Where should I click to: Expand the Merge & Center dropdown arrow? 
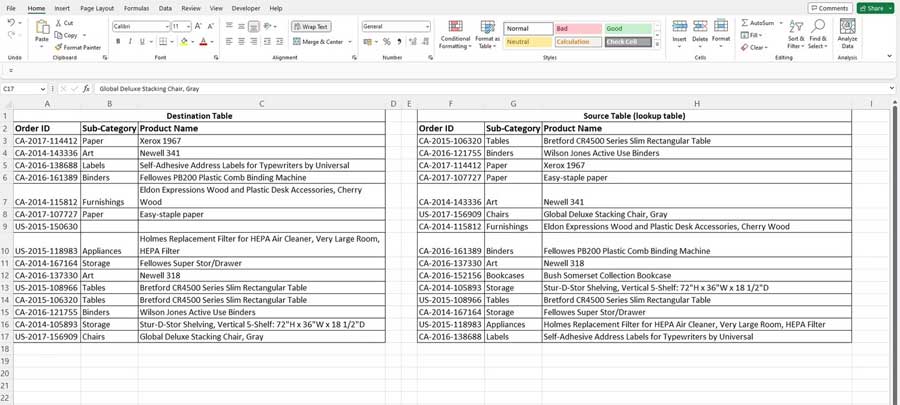point(350,42)
